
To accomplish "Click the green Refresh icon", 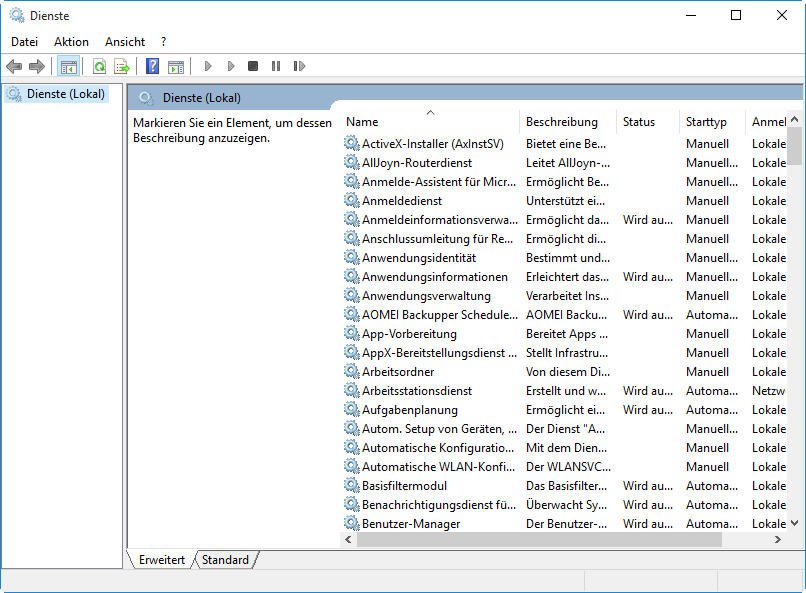I will click(x=99, y=66).
